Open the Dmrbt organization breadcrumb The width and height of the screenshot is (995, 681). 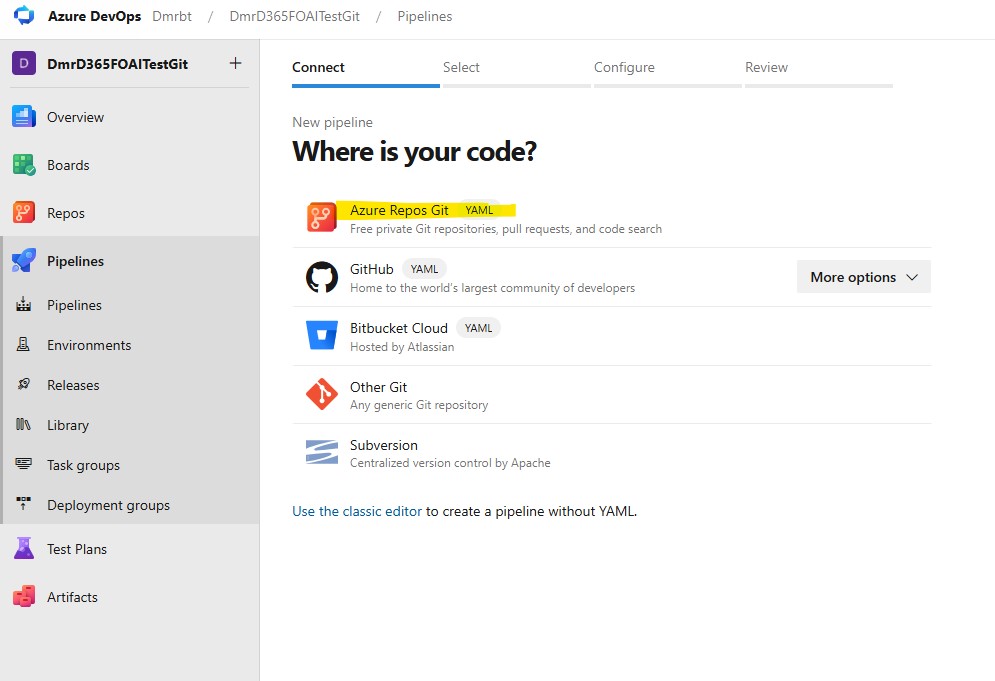click(172, 17)
